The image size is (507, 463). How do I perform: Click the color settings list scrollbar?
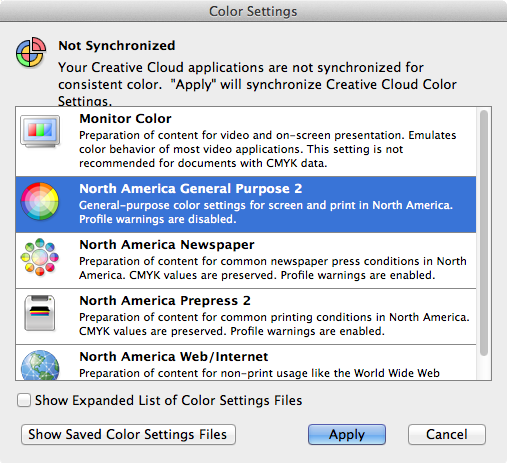(x=484, y=233)
